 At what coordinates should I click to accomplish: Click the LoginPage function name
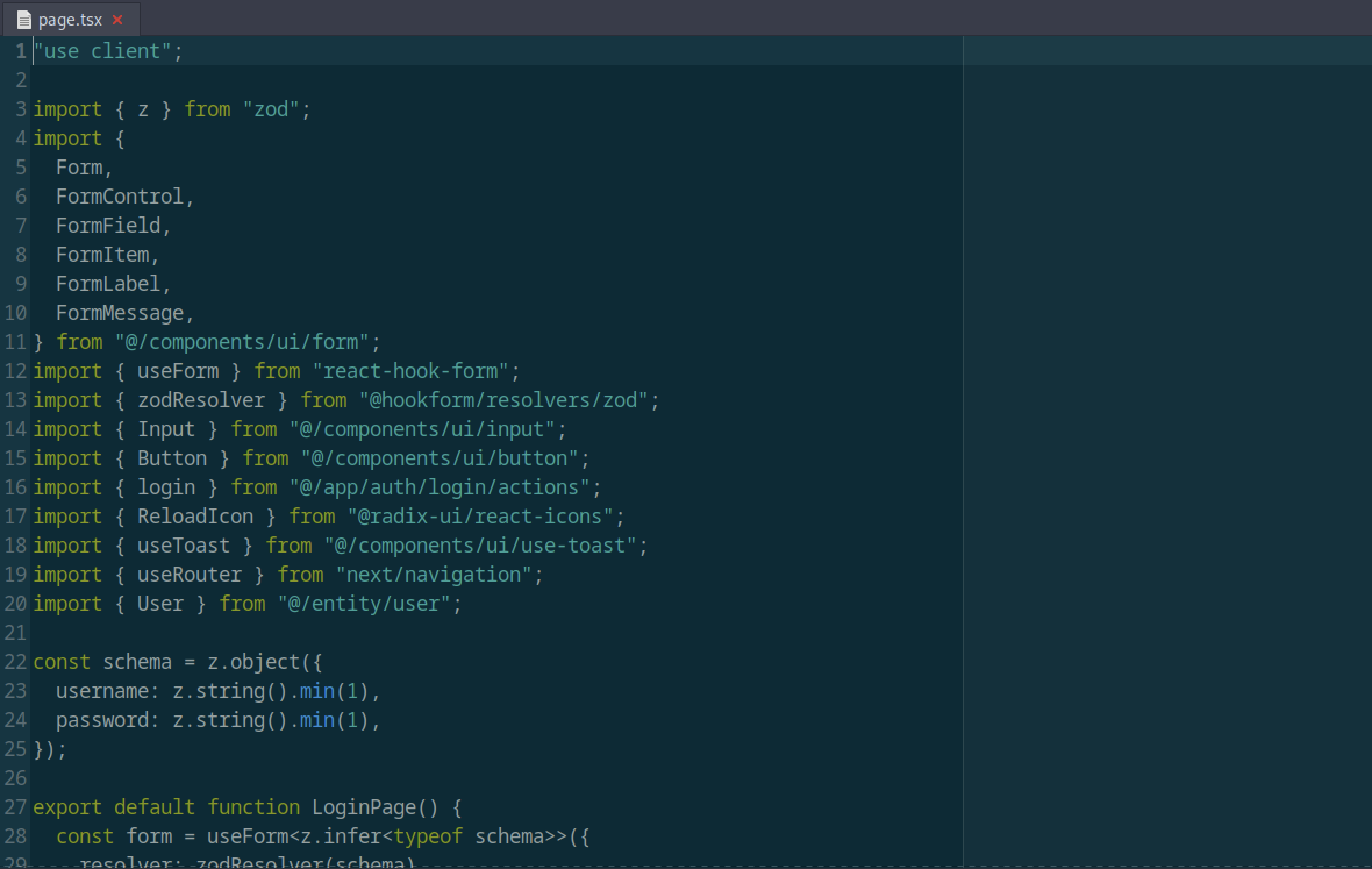364,807
